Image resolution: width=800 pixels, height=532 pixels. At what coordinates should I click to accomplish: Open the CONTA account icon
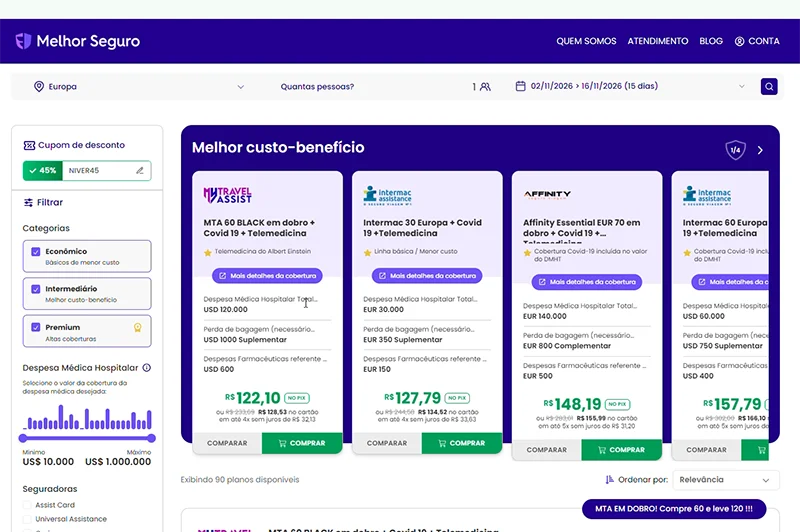point(739,41)
